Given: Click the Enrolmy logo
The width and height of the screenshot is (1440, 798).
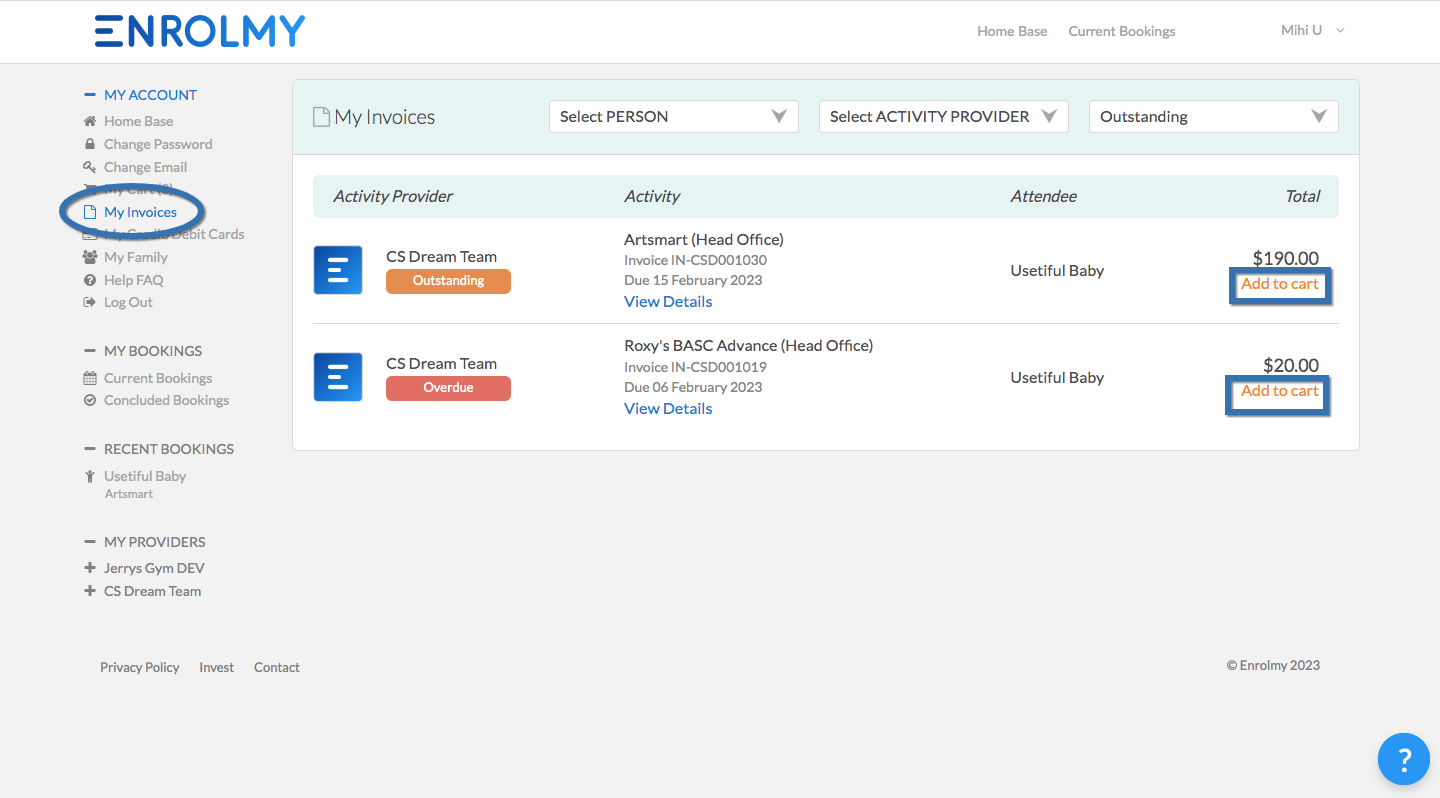Looking at the screenshot, I should [x=199, y=31].
